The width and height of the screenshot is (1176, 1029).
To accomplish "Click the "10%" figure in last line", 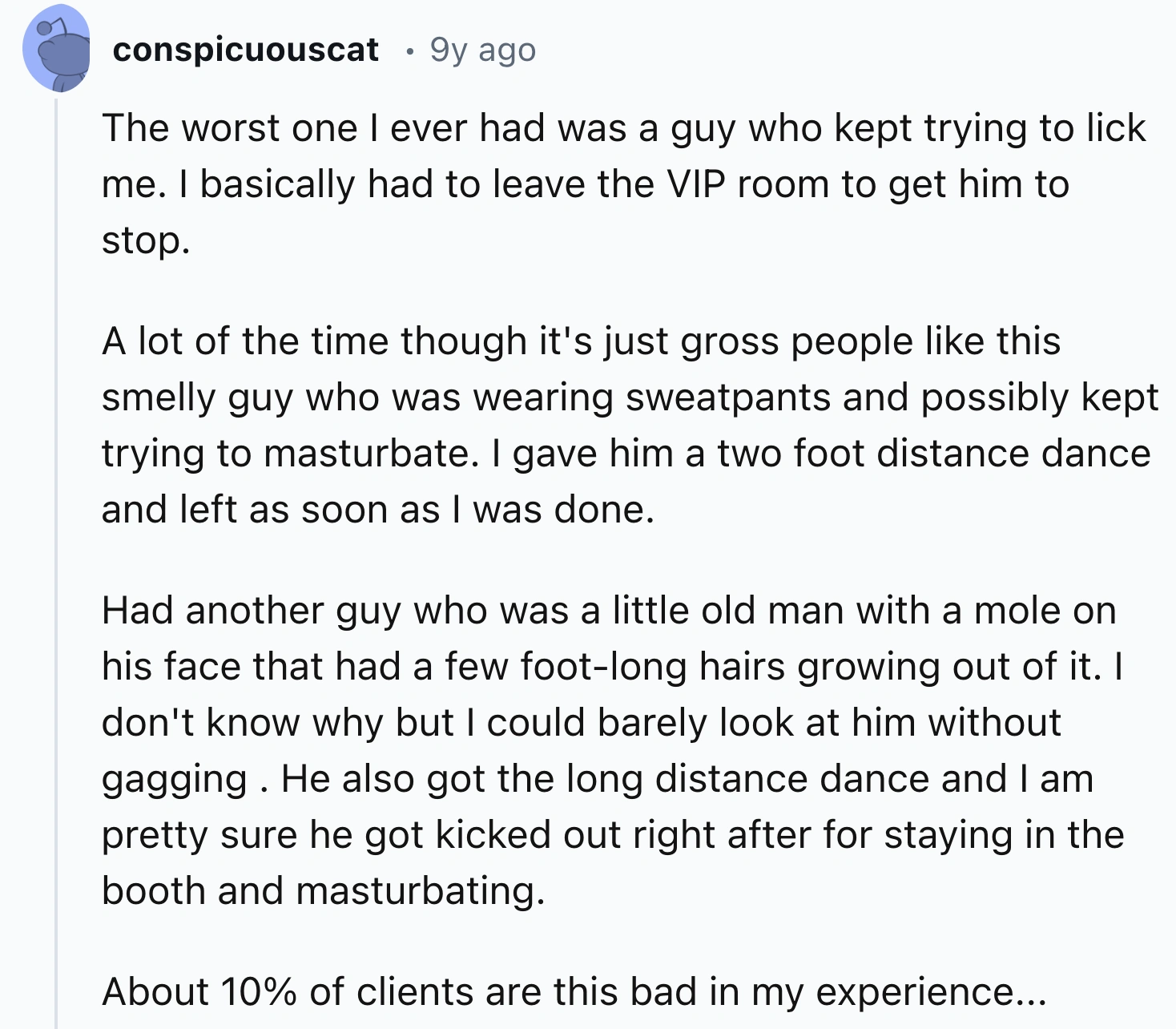I will (x=259, y=992).
